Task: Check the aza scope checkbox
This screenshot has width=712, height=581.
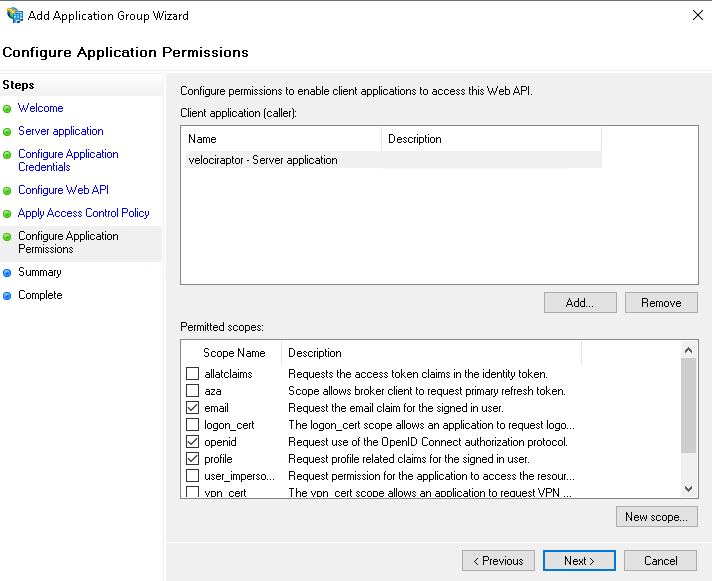Action: pyautogui.click(x=193, y=391)
